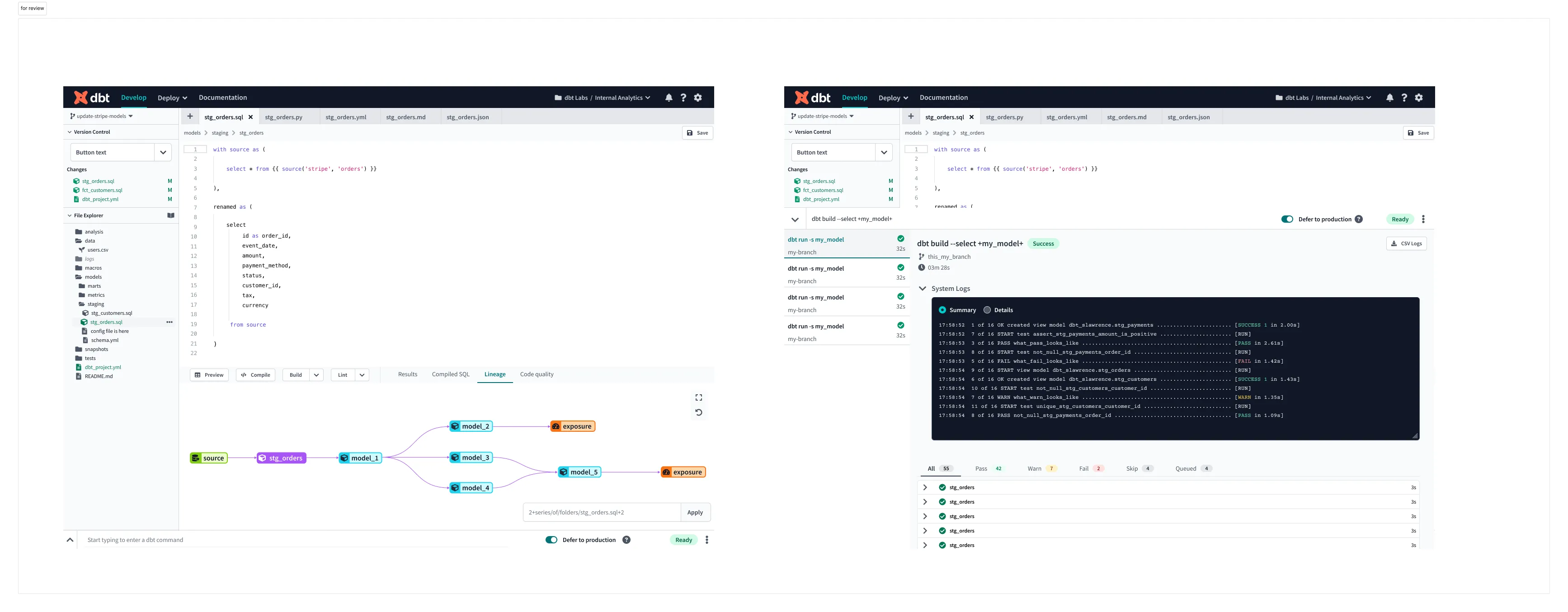This screenshot has width=1568, height=612.
Task: Click the dbt logo in the left window
Action: [x=91, y=98]
